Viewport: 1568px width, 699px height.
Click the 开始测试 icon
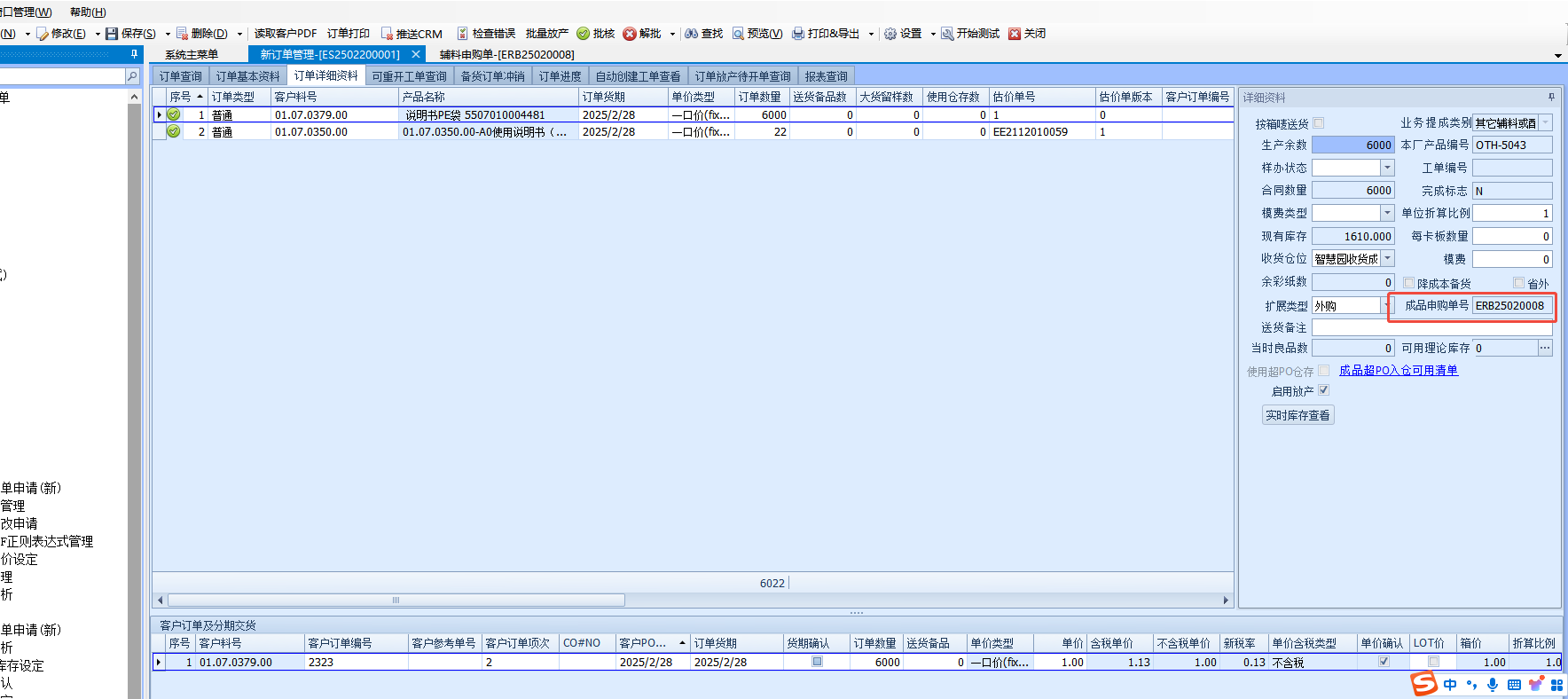(947, 34)
